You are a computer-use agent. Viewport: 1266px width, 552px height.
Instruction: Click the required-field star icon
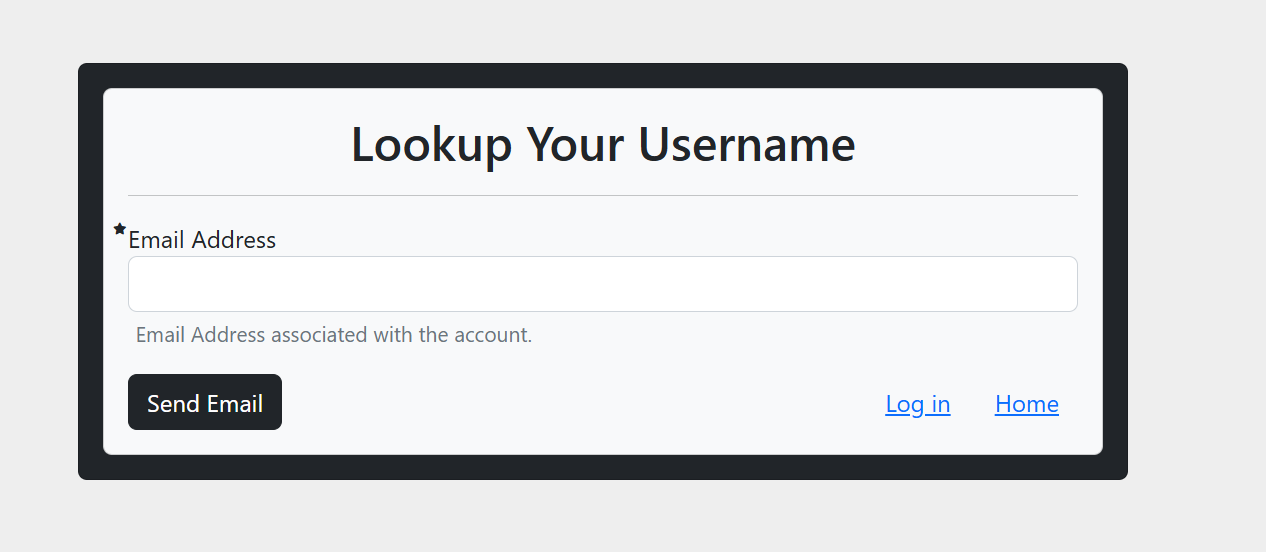pyautogui.click(x=120, y=229)
